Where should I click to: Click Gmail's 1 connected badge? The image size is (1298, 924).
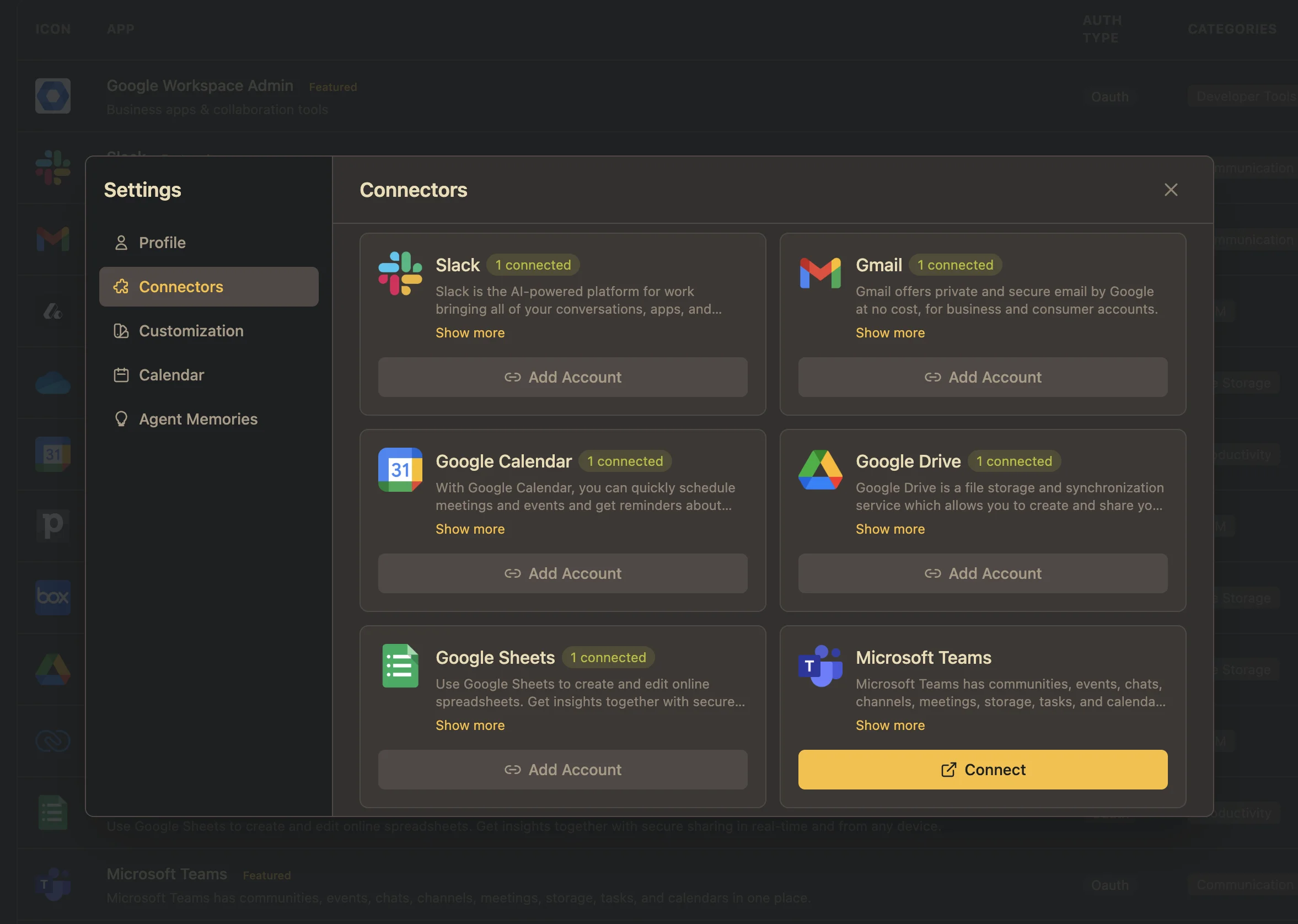point(955,265)
